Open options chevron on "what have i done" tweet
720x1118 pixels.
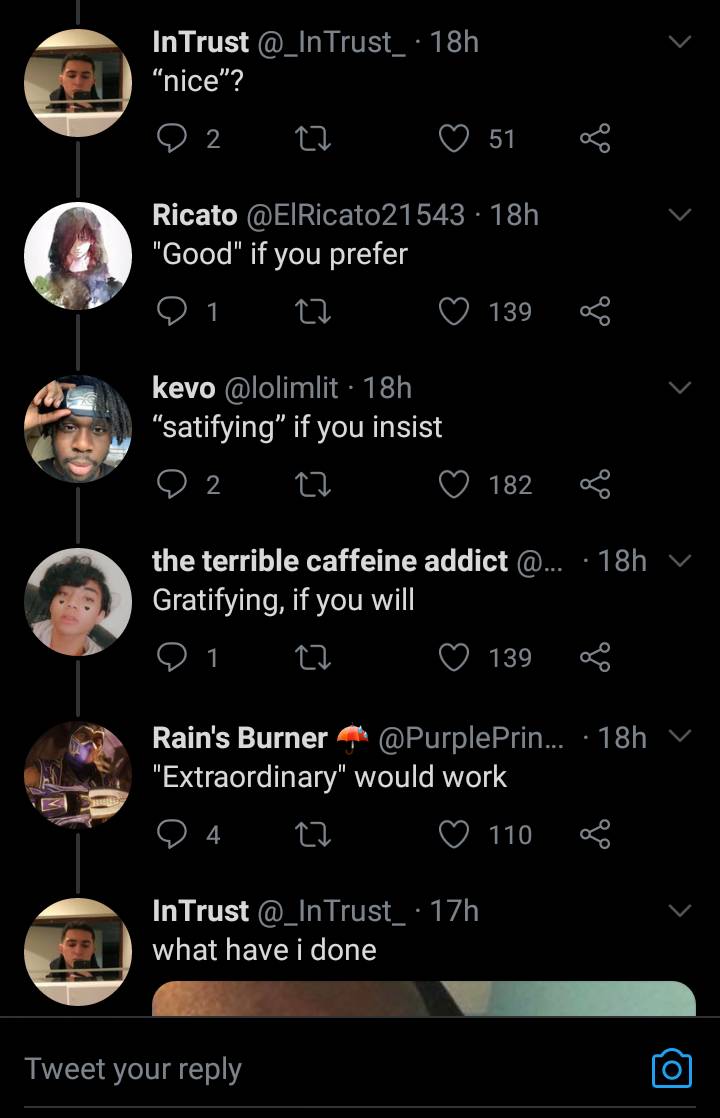[x=679, y=911]
